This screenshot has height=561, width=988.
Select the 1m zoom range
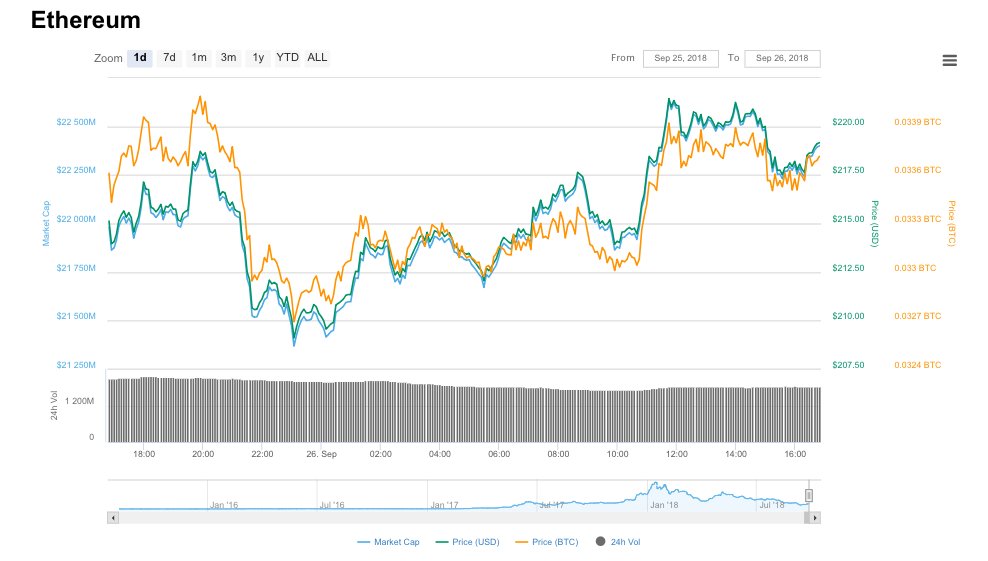click(199, 58)
